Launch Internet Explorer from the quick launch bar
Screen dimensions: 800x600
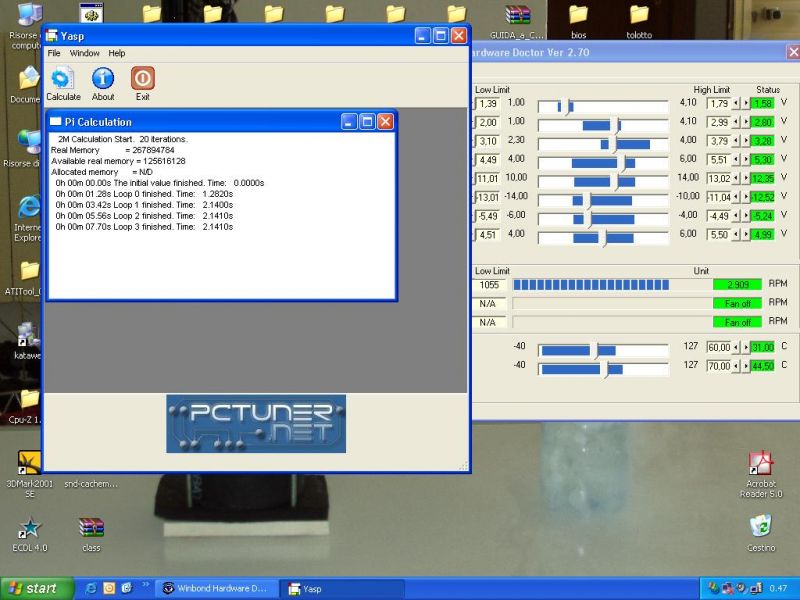tap(91, 588)
